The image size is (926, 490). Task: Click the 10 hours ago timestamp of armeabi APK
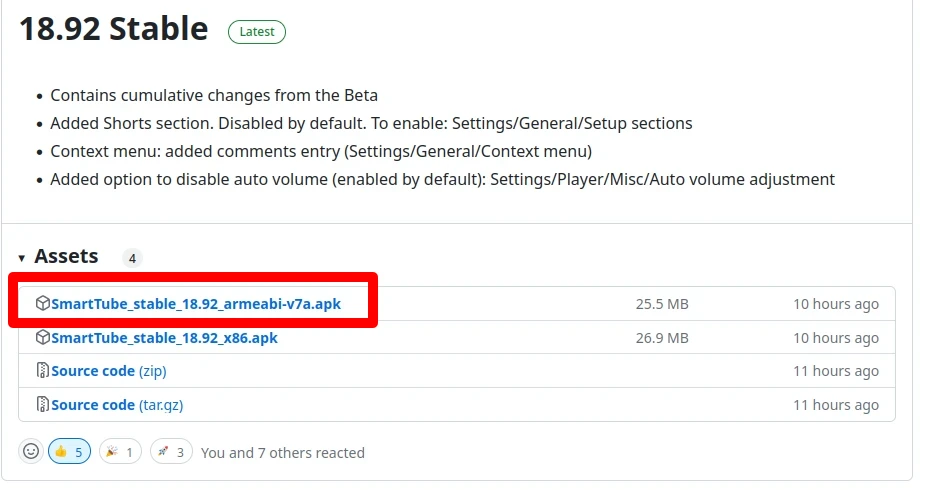(836, 304)
